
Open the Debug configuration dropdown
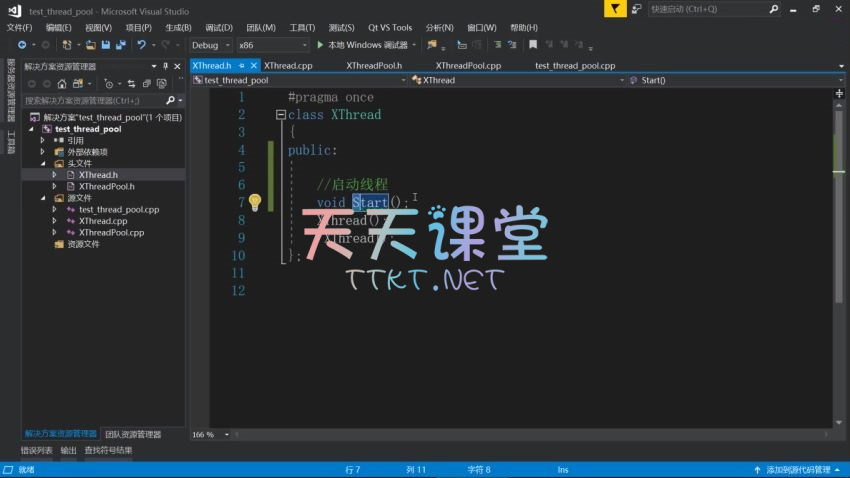(x=211, y=45)
